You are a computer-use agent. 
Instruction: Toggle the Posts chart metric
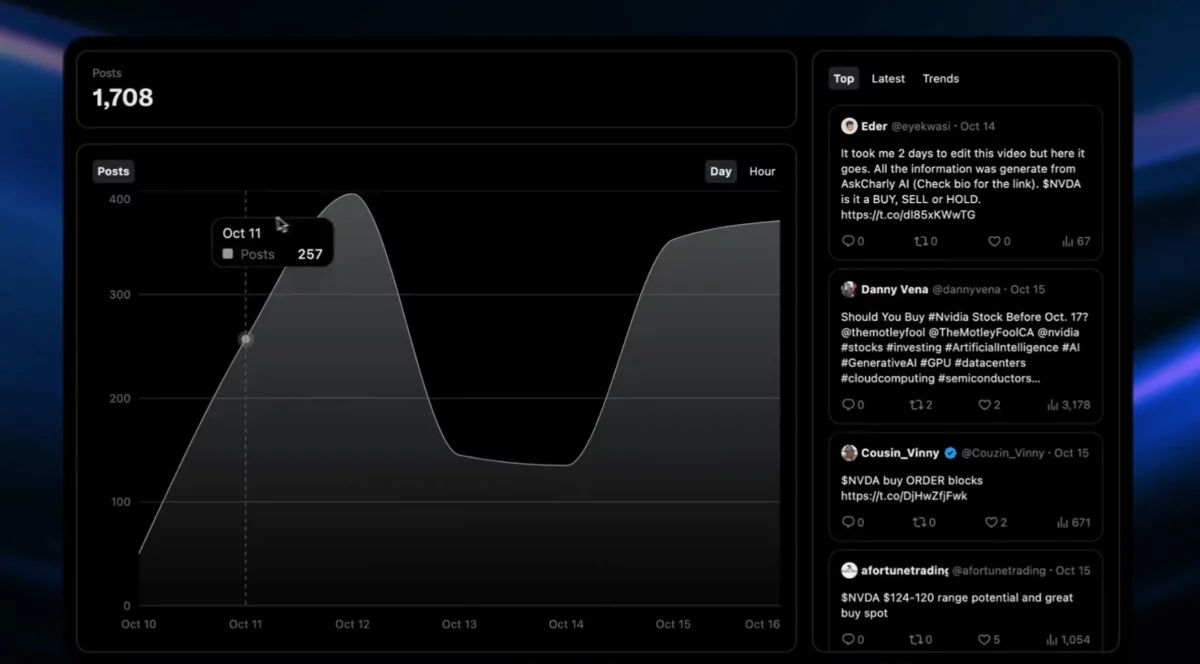coord(113,171)
